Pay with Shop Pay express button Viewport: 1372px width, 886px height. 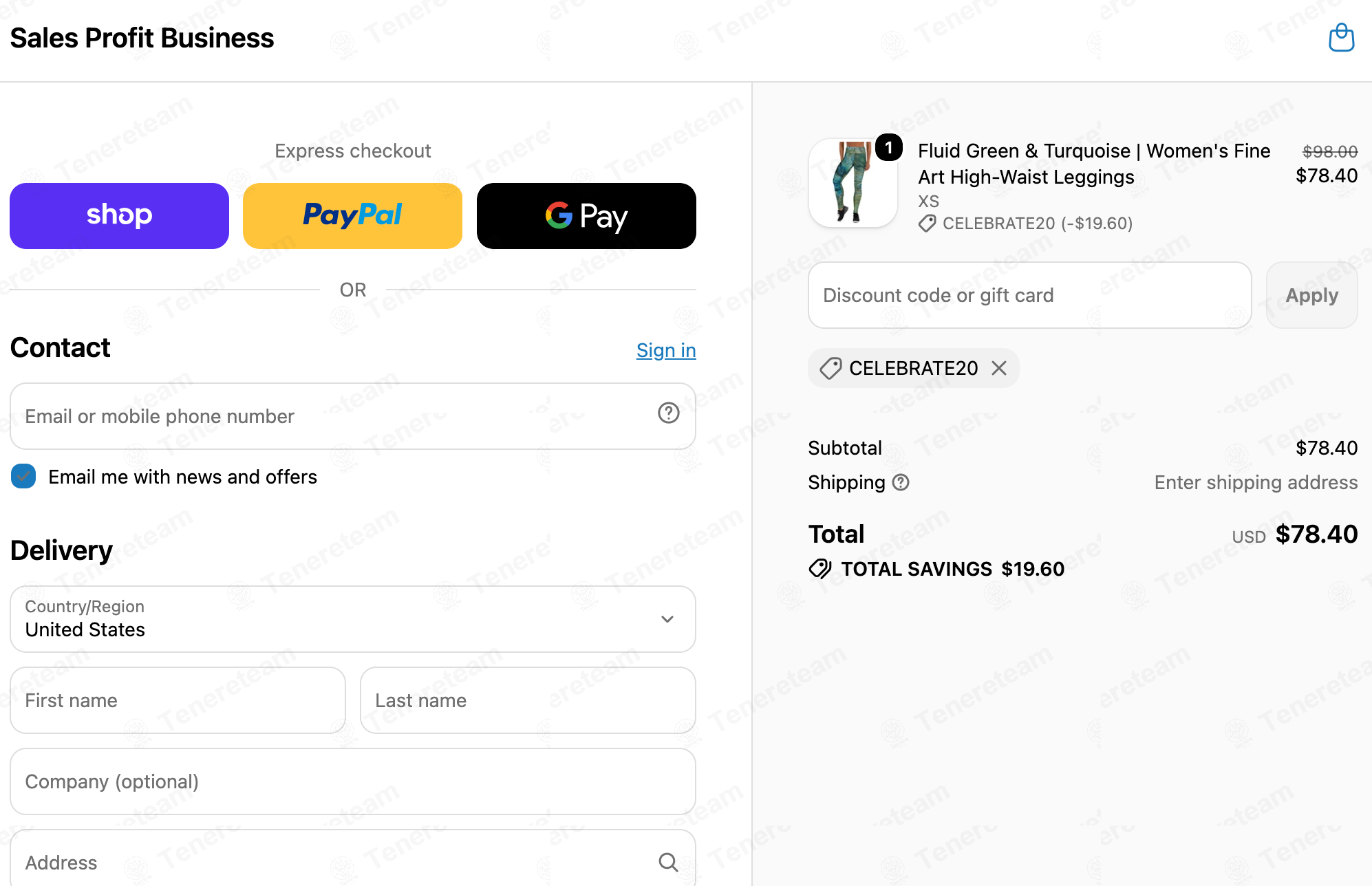[119, 216]
